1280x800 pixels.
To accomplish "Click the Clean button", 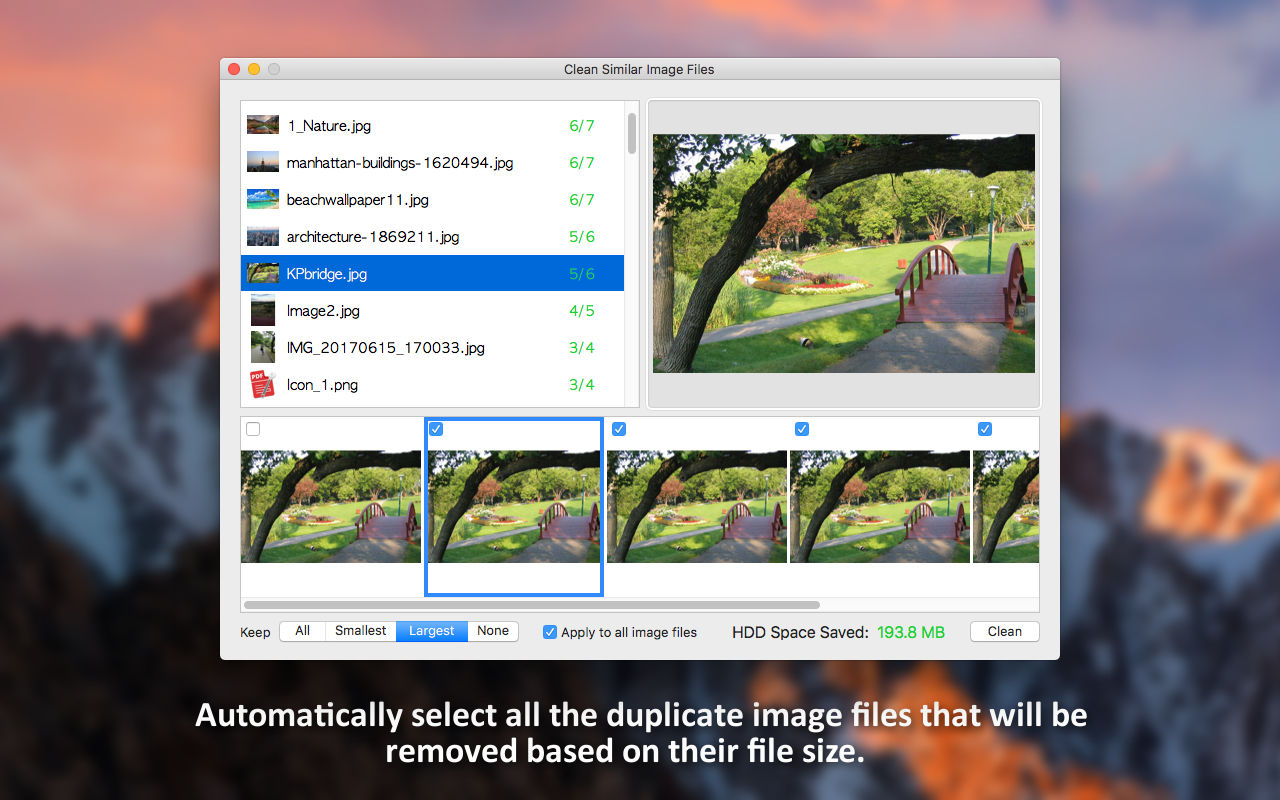I will coord(1005,631).
